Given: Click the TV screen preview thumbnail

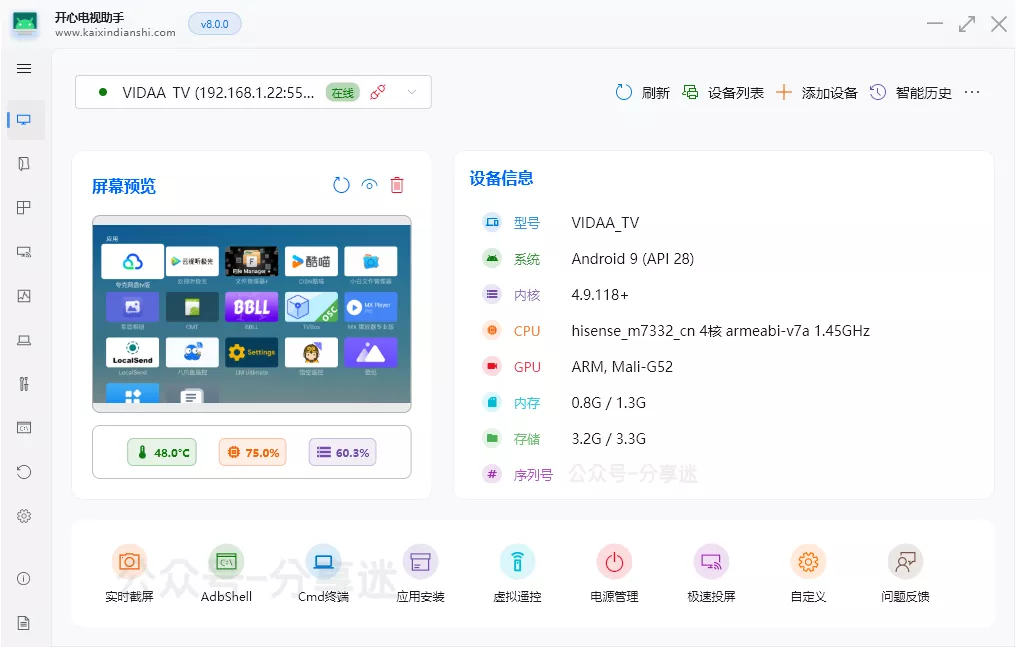Looking at the screenshot, I should [x=251, y=313].
